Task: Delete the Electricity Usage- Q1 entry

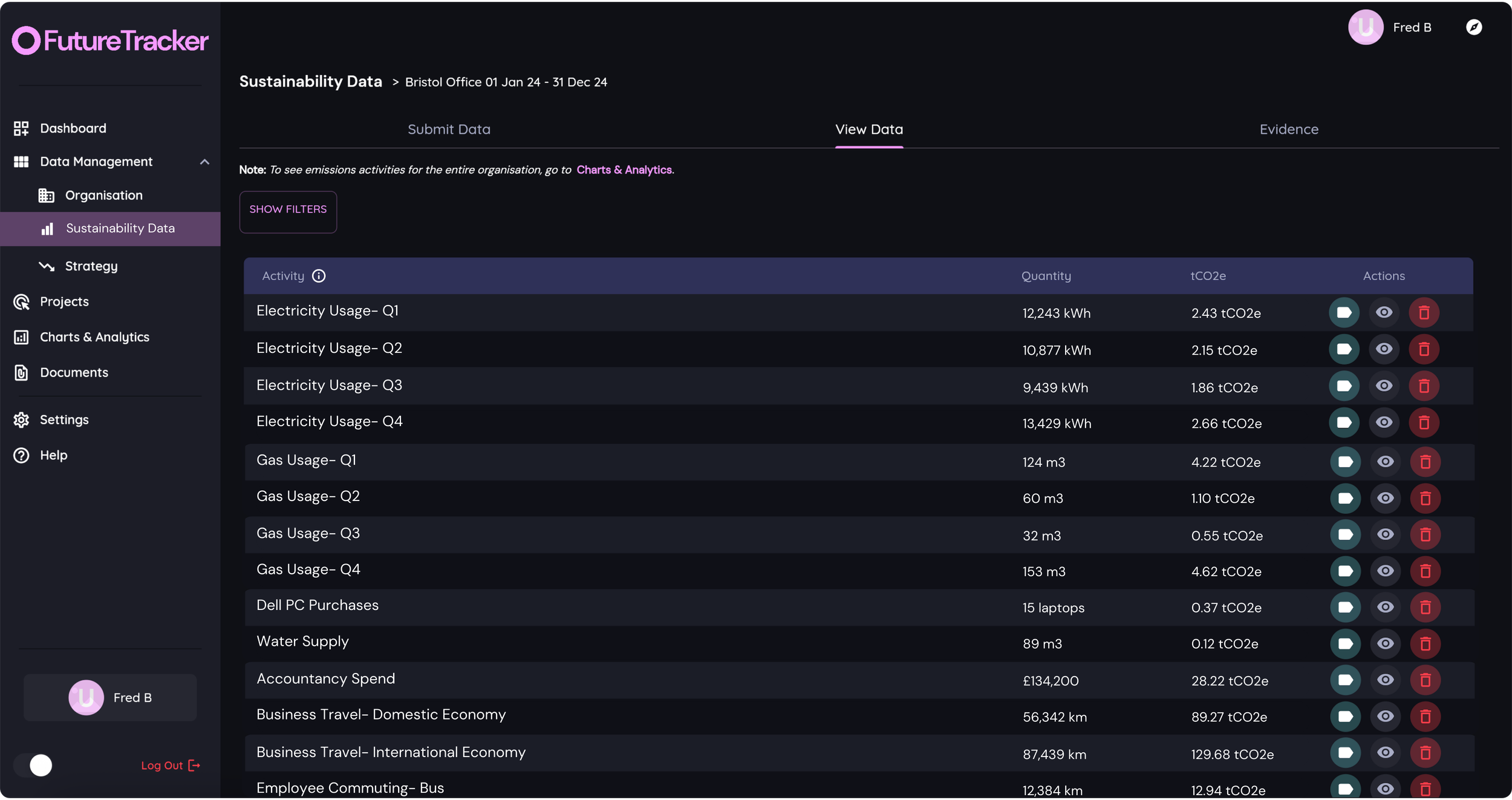Action: [1424, 313]
